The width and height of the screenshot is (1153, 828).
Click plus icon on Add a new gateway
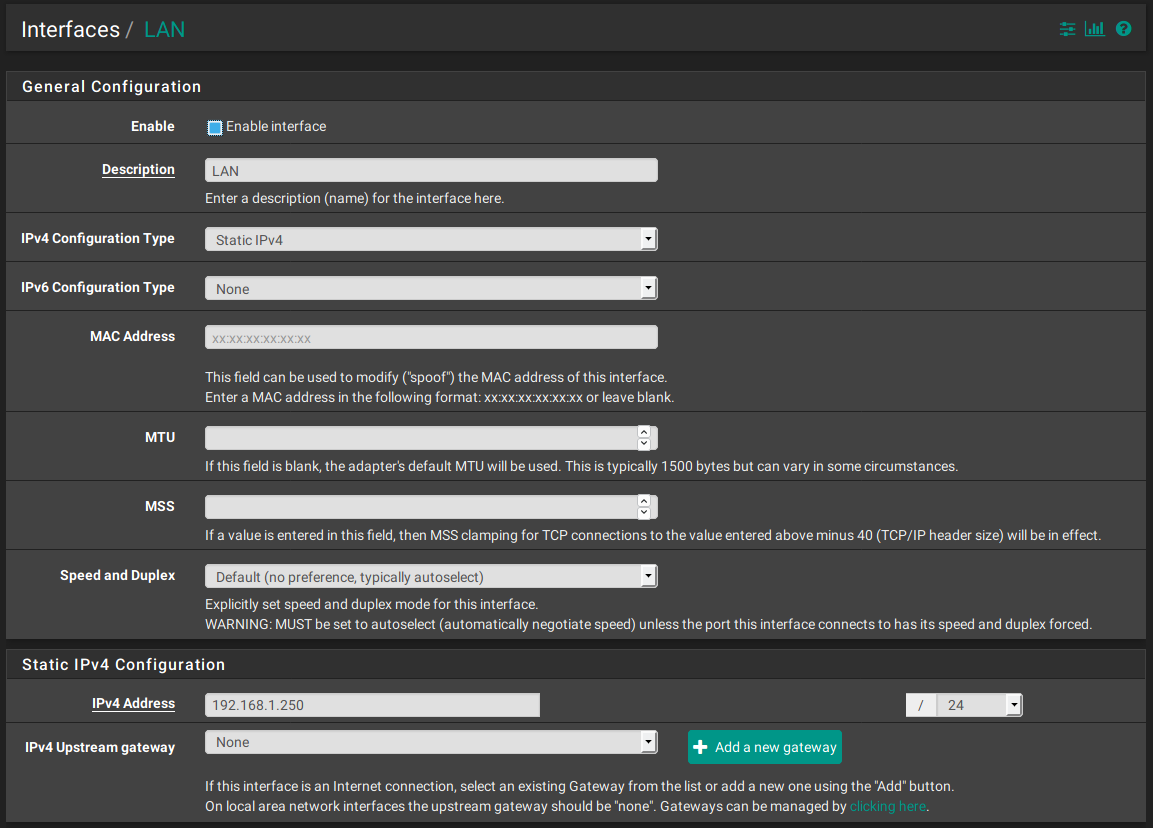701,747
